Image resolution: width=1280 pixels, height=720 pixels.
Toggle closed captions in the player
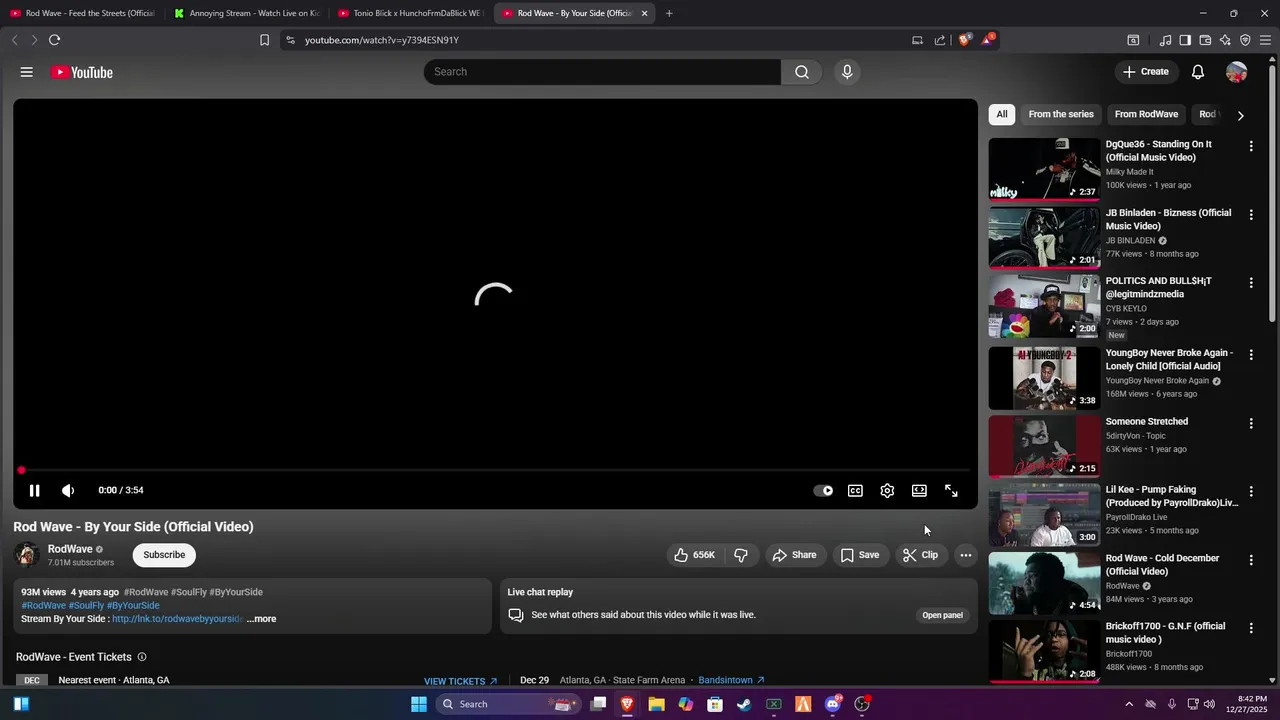pyautogui.click(x=856, y=490)
